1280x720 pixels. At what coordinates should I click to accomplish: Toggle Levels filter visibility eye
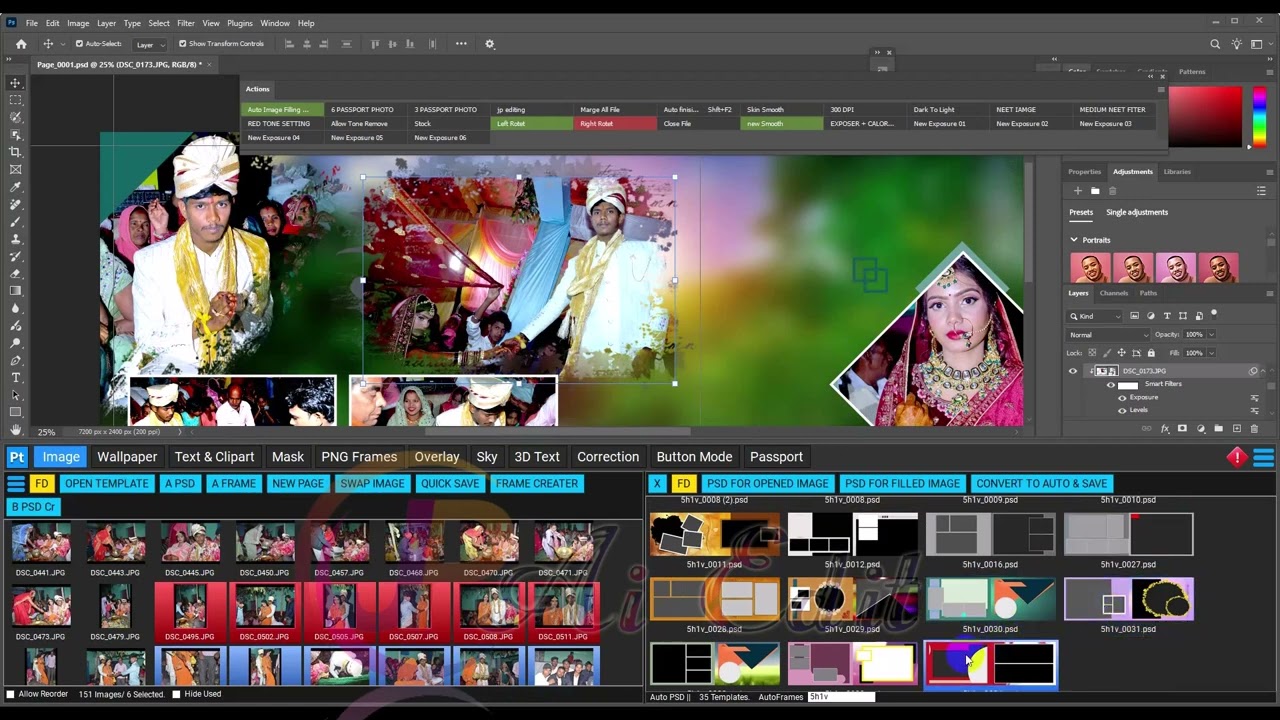[1122, 411]
